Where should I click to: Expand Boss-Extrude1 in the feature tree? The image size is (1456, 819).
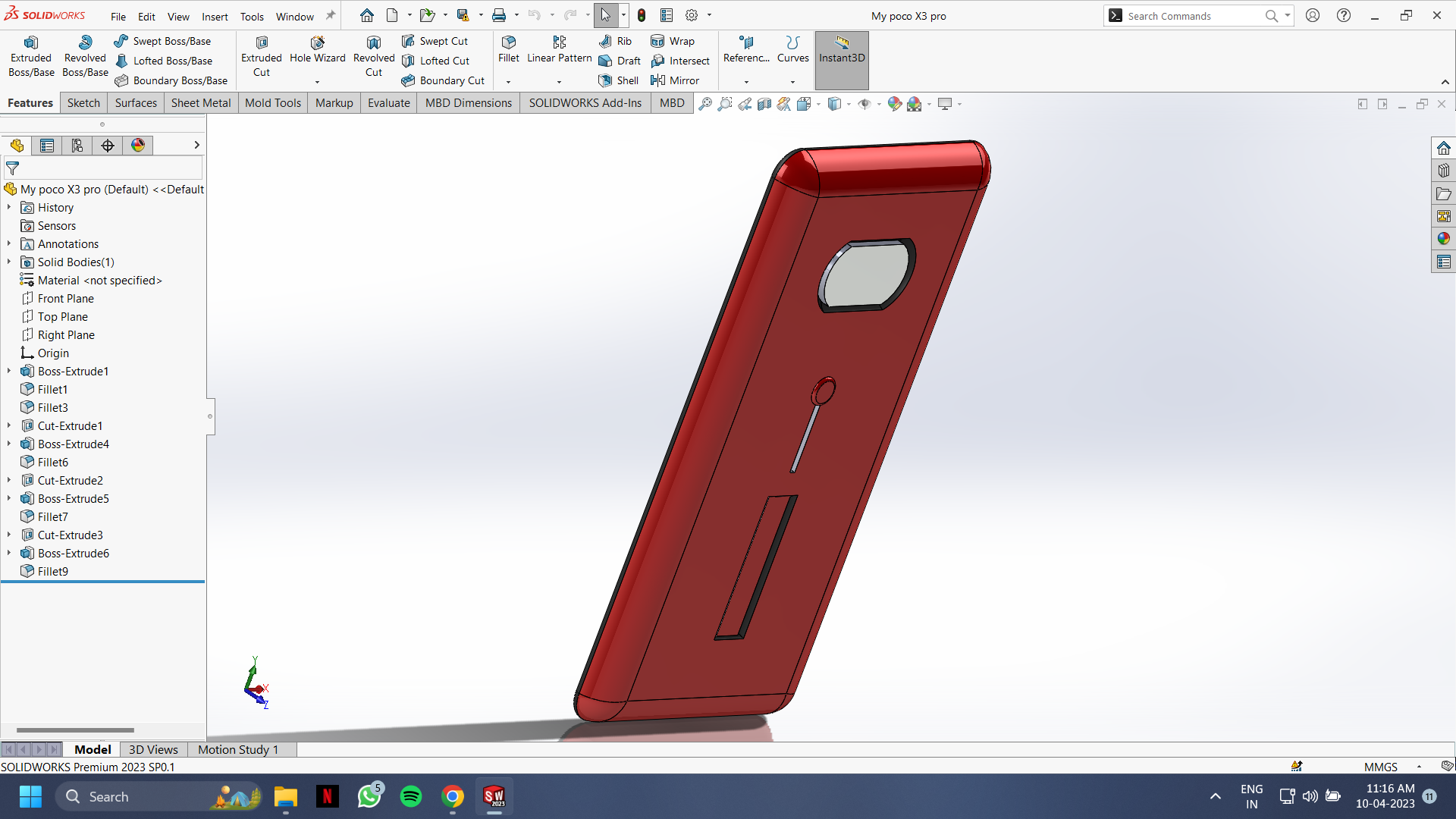click(8, 371)
